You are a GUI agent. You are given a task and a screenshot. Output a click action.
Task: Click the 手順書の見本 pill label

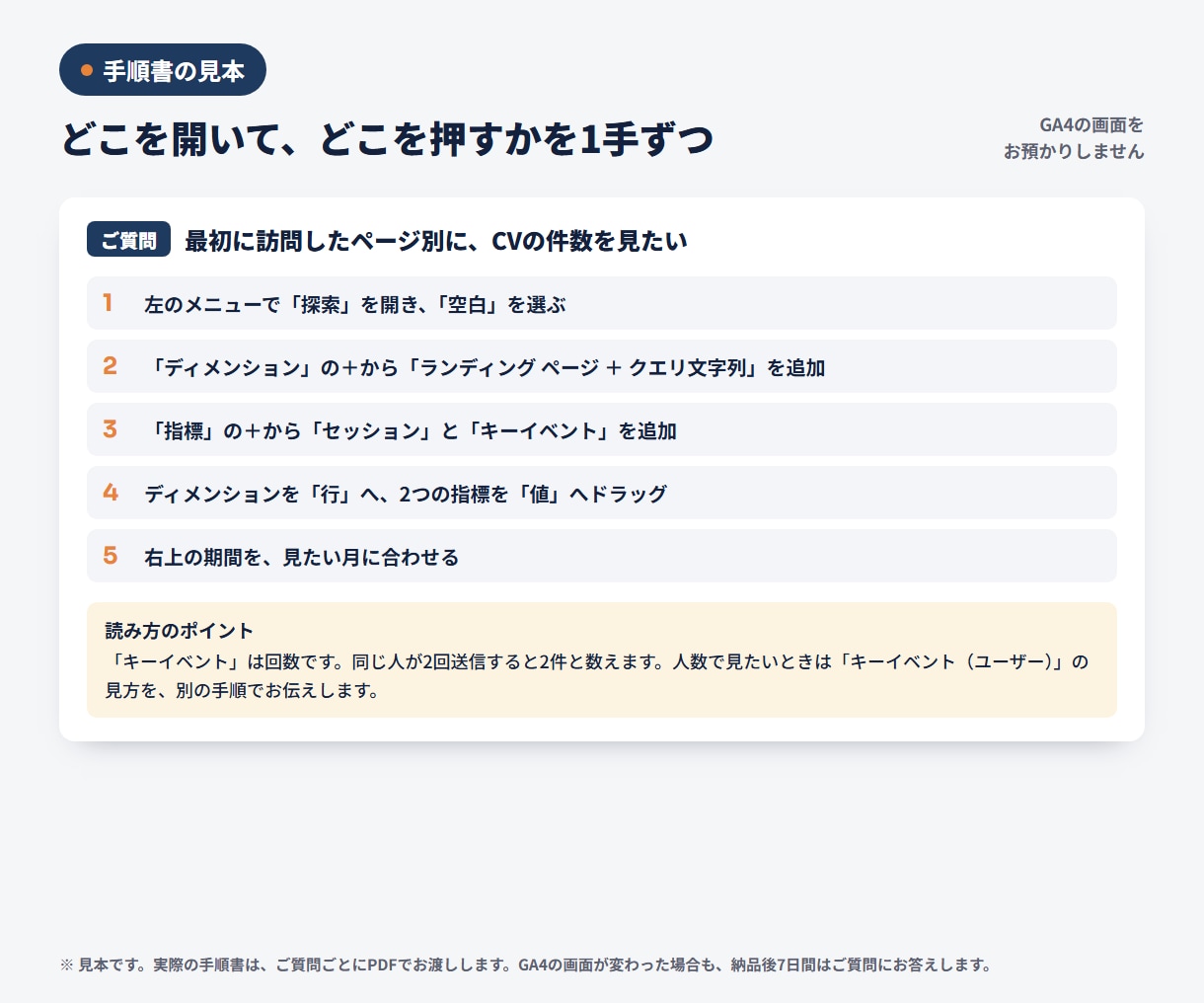coord(163,70)
